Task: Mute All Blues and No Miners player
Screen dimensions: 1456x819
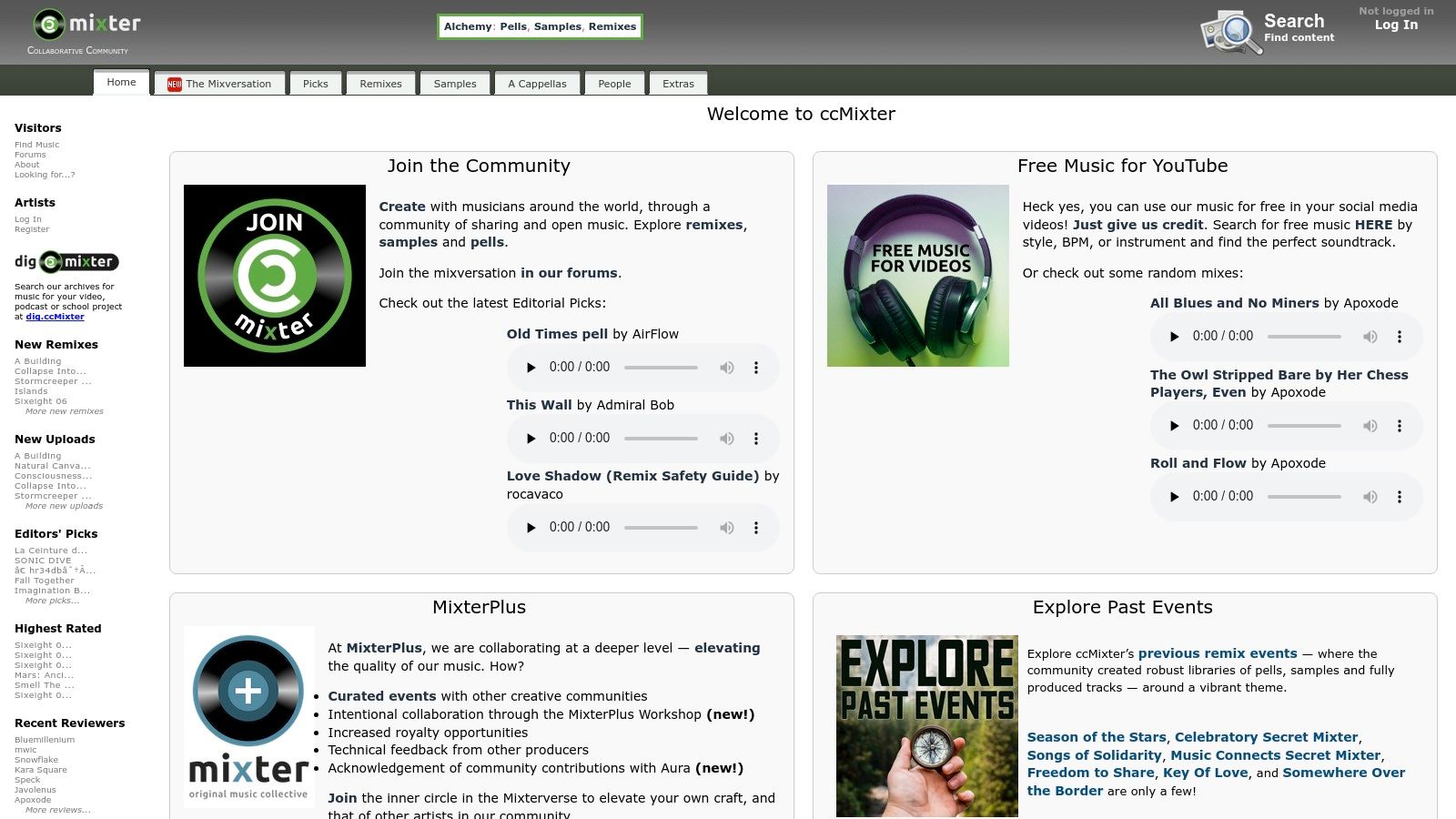Action: [1370, 337]
